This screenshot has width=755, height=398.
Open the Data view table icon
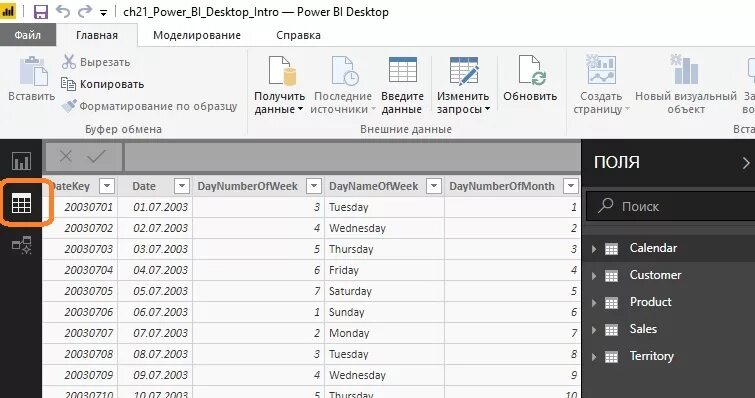point(21,204)
